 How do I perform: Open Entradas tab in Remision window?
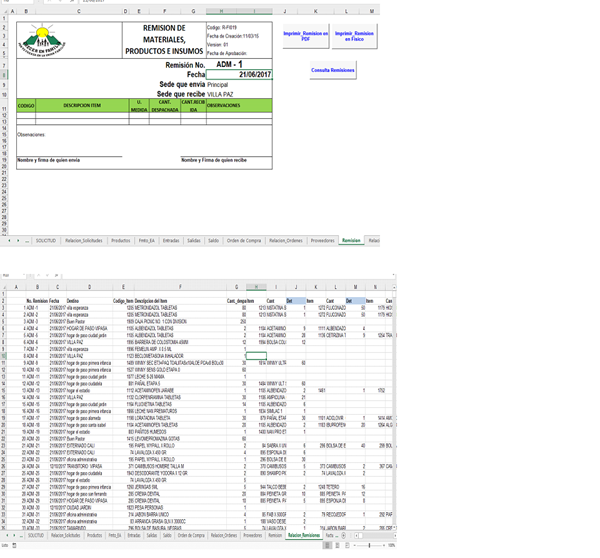point(171,240)
